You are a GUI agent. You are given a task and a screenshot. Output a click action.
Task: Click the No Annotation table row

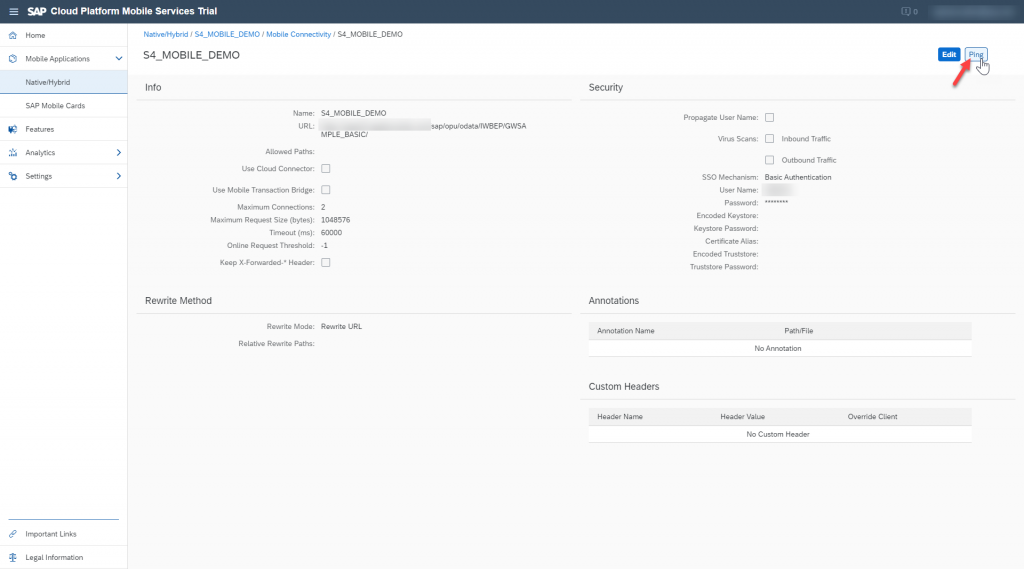780,349
